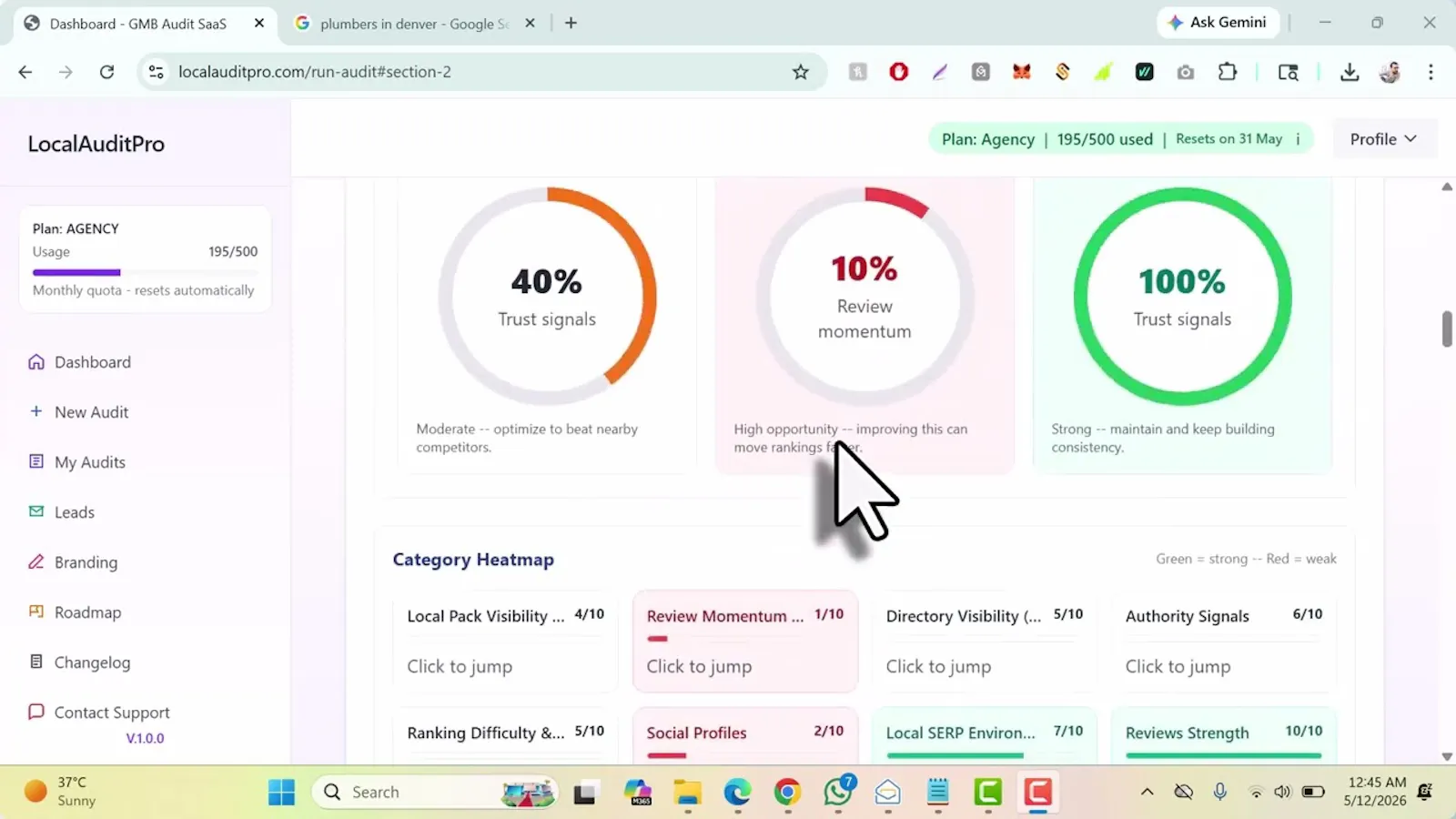Click the Opera-style red O extension icon
1456x819 pixels.
pos(899,72)
